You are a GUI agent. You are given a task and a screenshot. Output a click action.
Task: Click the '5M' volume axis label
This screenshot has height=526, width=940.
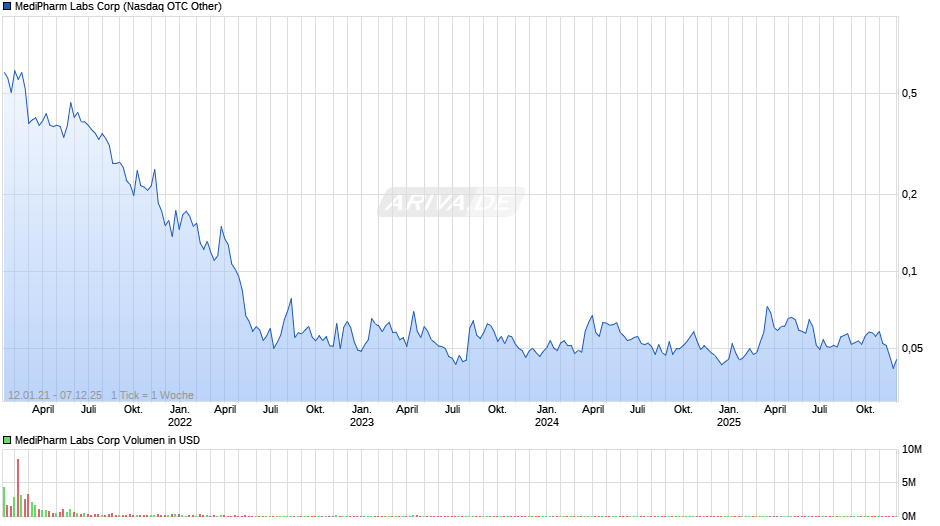click(x=909, y=483)
